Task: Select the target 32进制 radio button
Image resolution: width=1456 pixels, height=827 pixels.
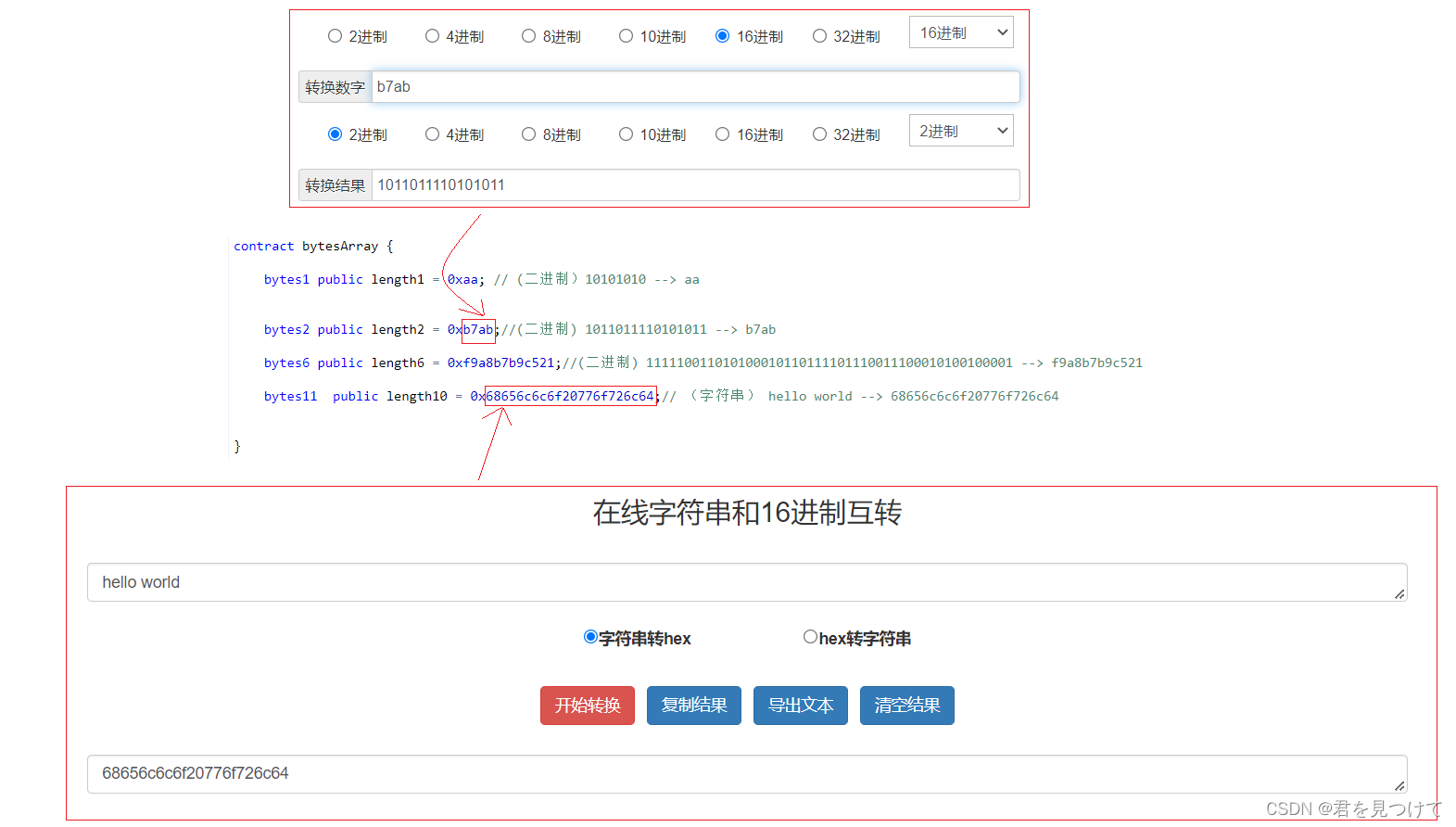Action: pyautogui.click(x=819, y=134)
